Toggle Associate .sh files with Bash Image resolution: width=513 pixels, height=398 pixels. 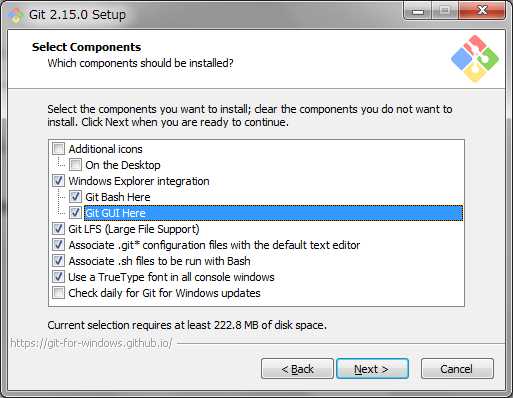(x=58, y=261)
